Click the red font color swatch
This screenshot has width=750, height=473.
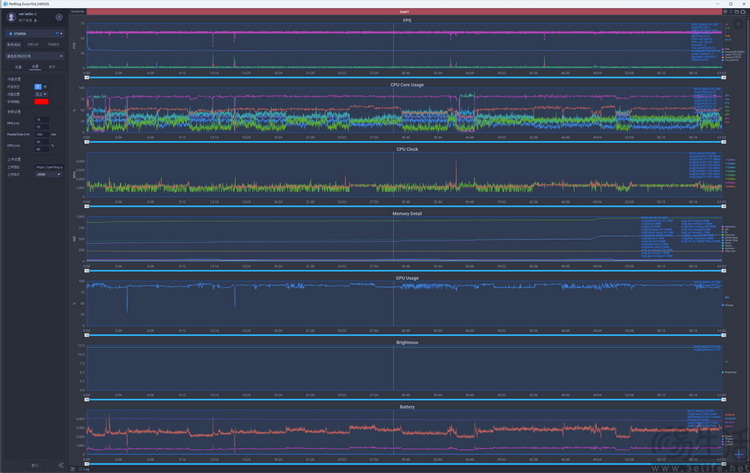pos(43,101)
